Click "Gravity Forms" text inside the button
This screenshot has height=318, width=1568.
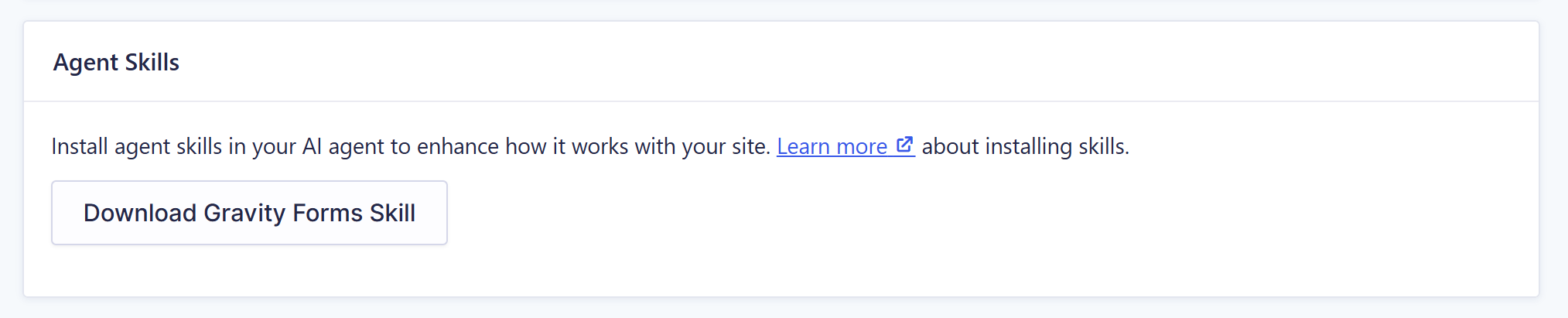tap(283, 214)
